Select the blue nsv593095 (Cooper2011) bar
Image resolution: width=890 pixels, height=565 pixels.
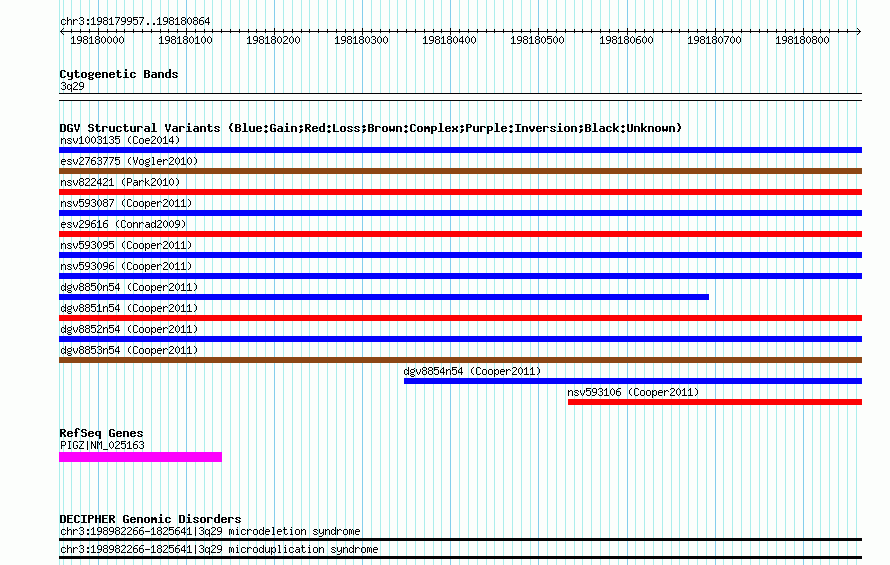[460, 255]
